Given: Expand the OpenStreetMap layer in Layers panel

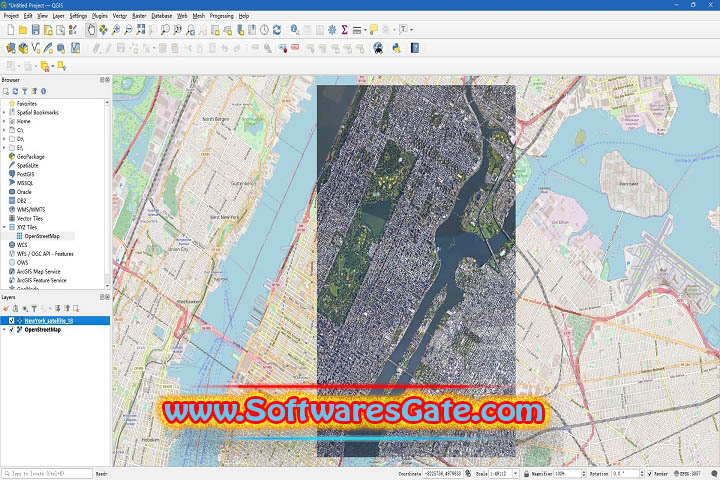Looking at the screenshot, I should point(4,330).
